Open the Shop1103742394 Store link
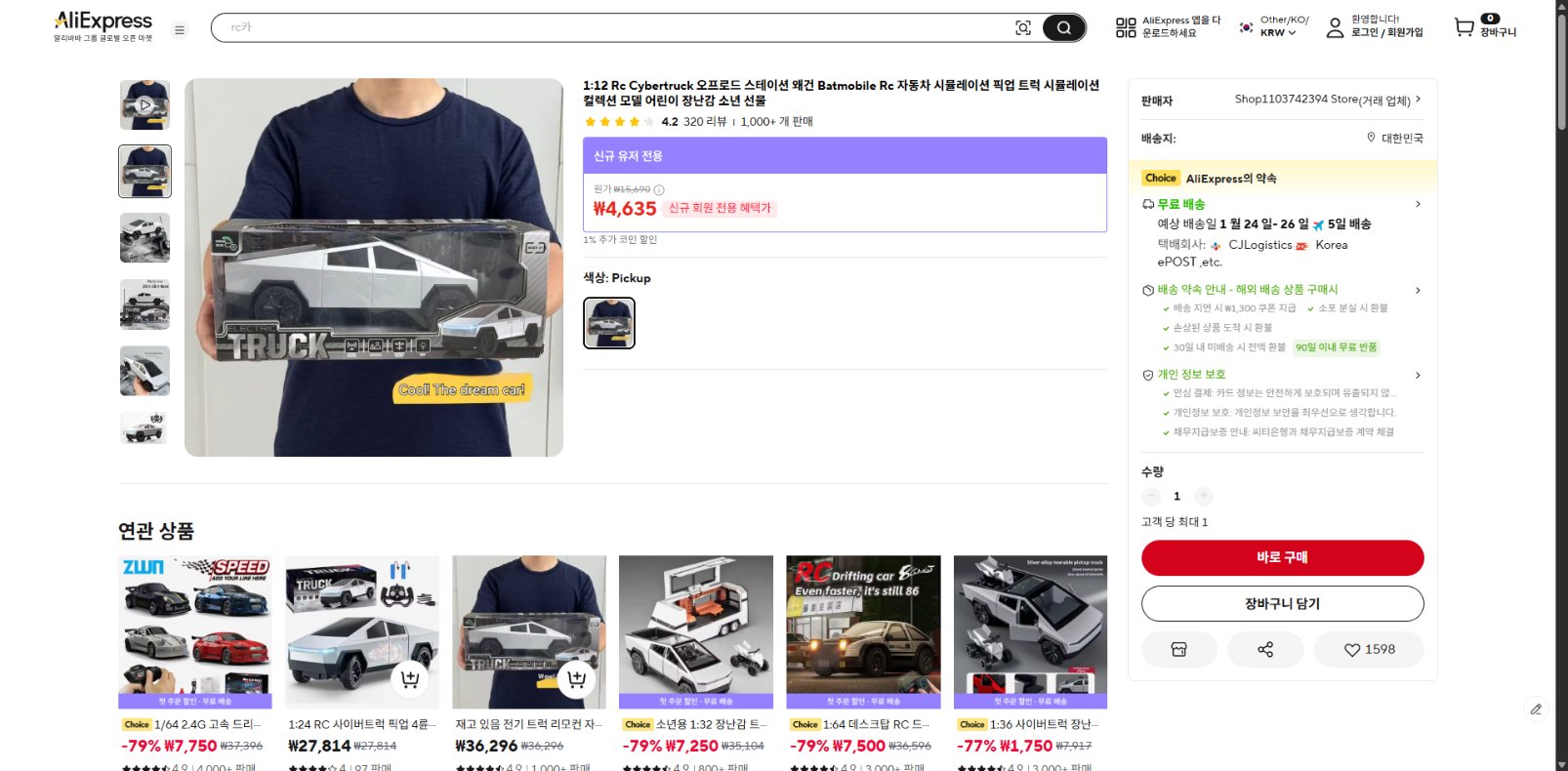1568x771 pixels. click(1322, 100)
